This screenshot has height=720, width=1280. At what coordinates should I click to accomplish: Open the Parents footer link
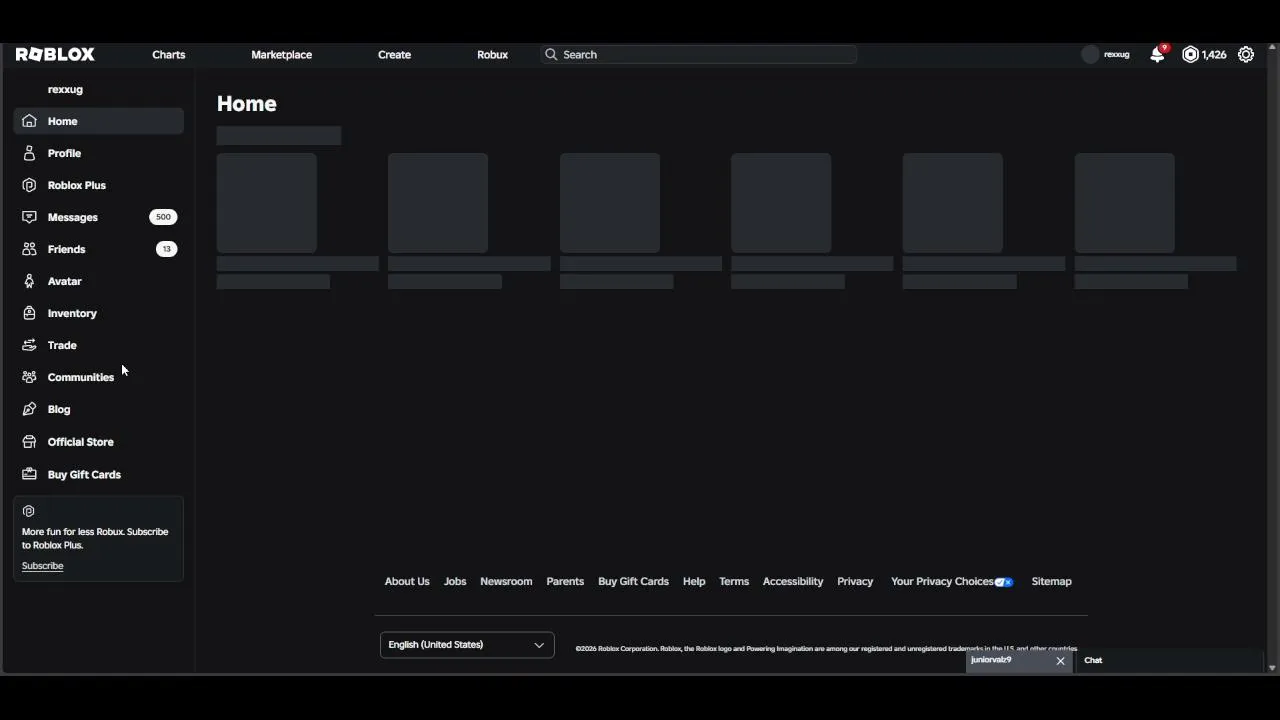565,581
